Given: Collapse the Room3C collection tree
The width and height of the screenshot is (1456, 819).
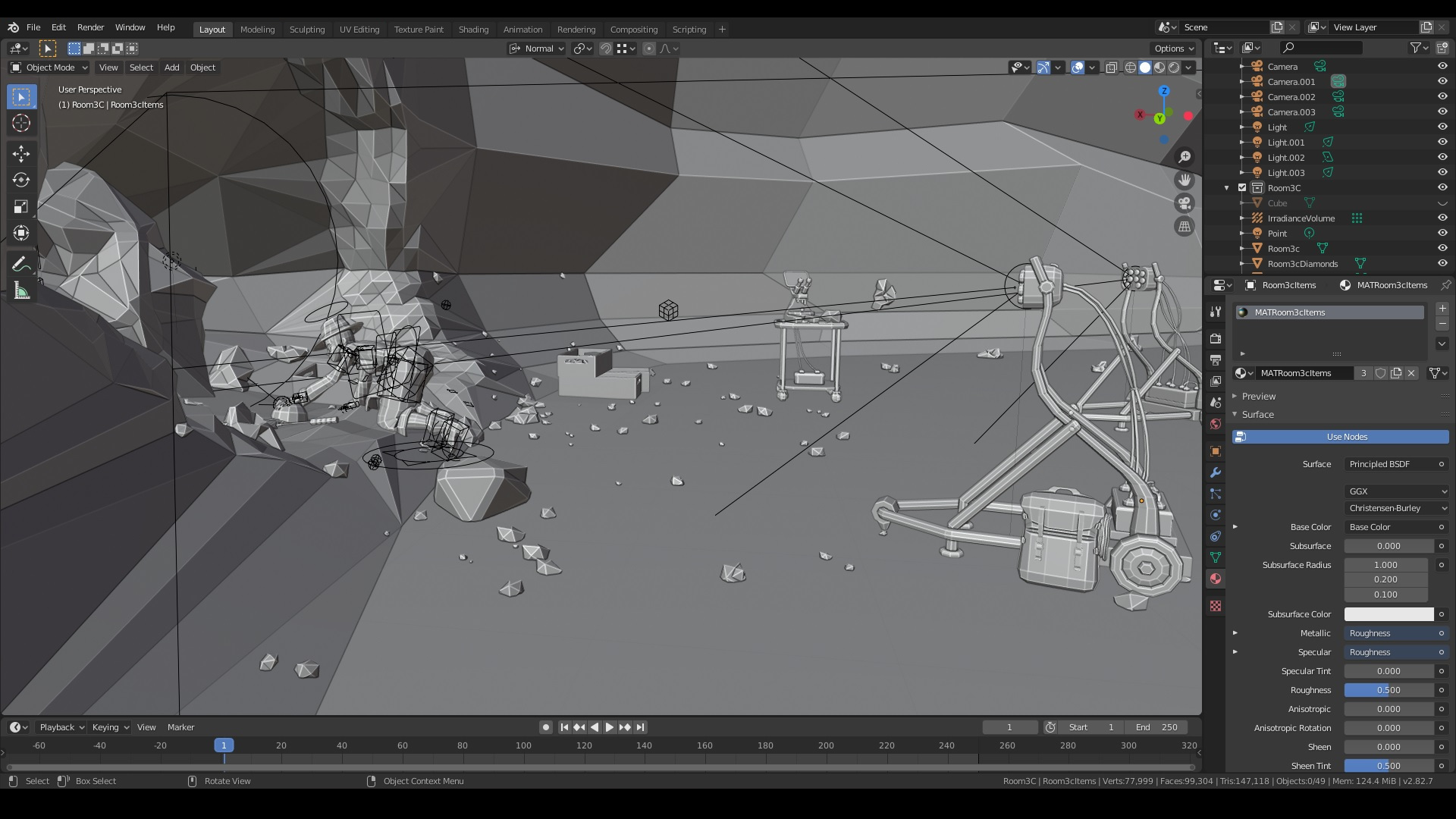Looking at the screenshot, I should (x=1227, y=188).
